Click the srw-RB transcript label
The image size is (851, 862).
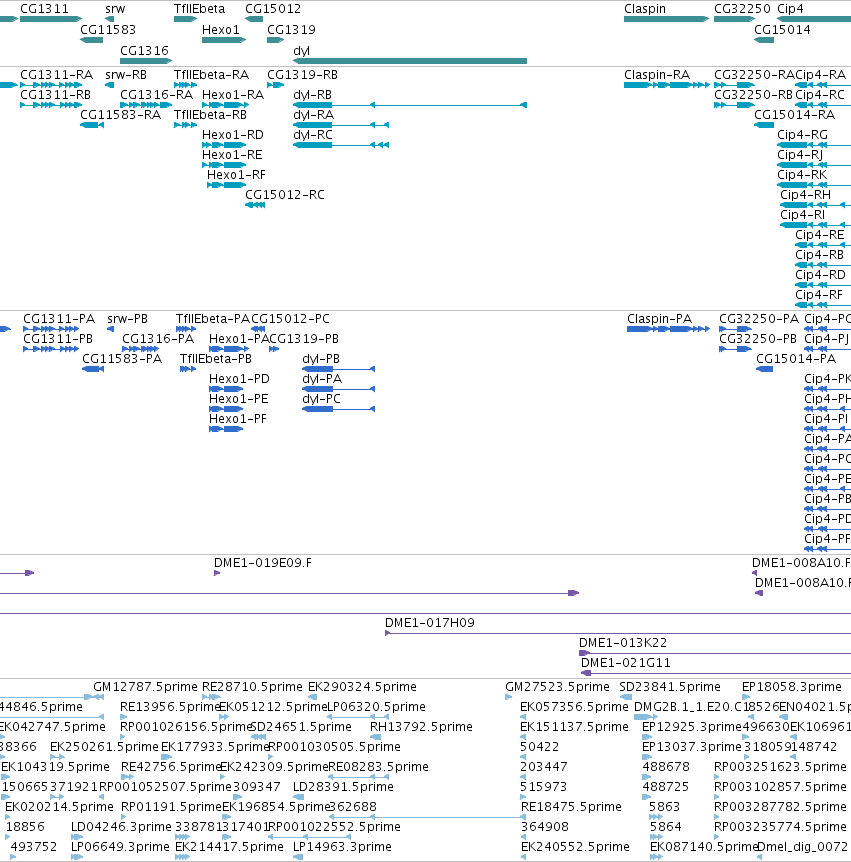[126, 75]
